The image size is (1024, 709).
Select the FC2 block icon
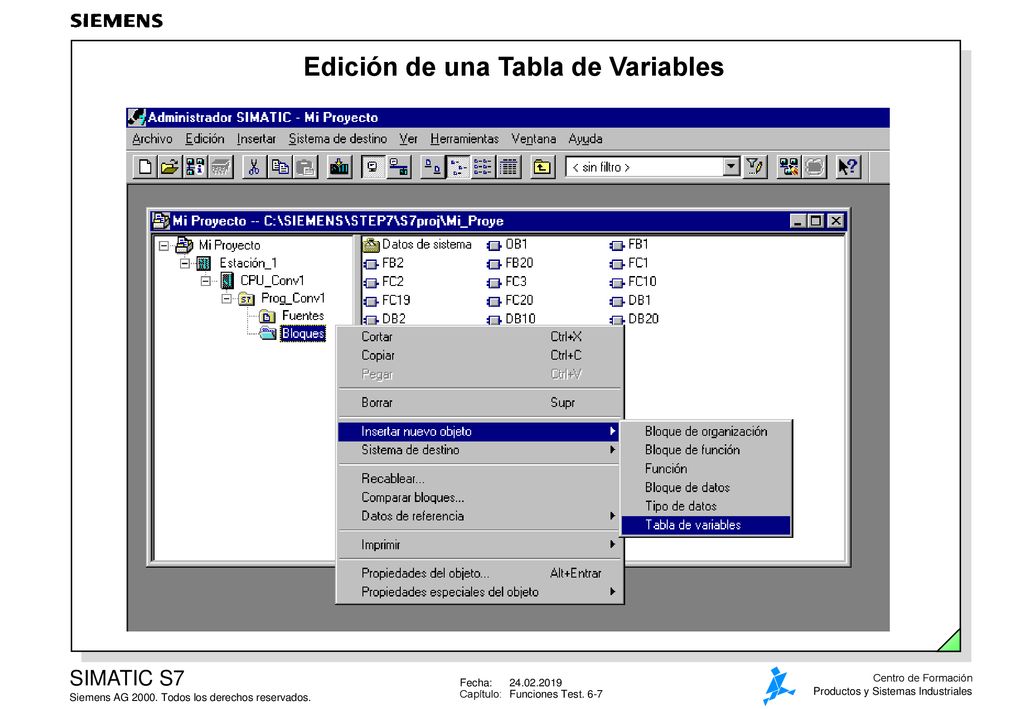tap(371, 283)
